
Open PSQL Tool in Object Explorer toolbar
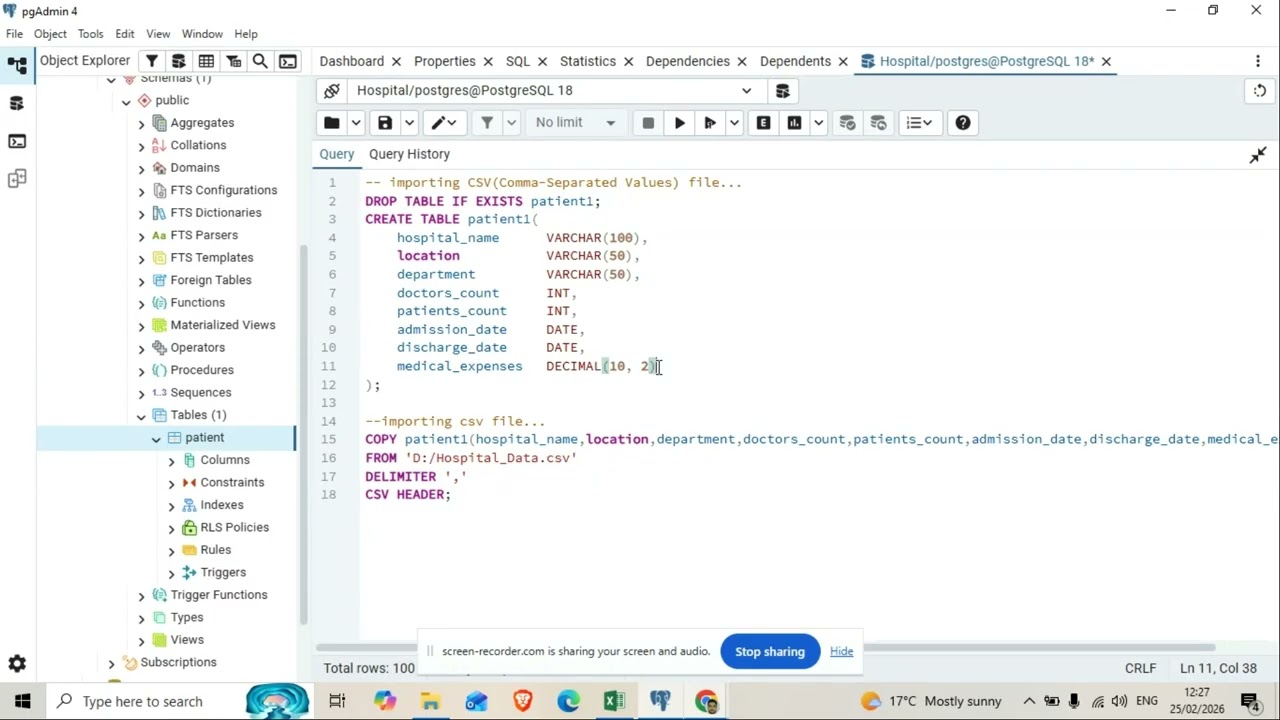point(288,61)
